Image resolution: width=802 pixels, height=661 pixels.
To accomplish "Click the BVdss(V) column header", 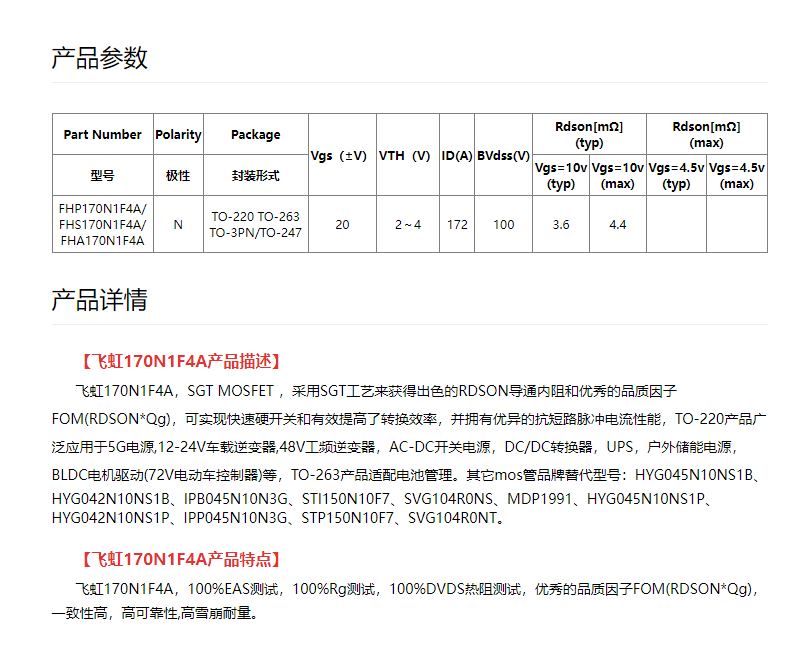I will 503,155.
